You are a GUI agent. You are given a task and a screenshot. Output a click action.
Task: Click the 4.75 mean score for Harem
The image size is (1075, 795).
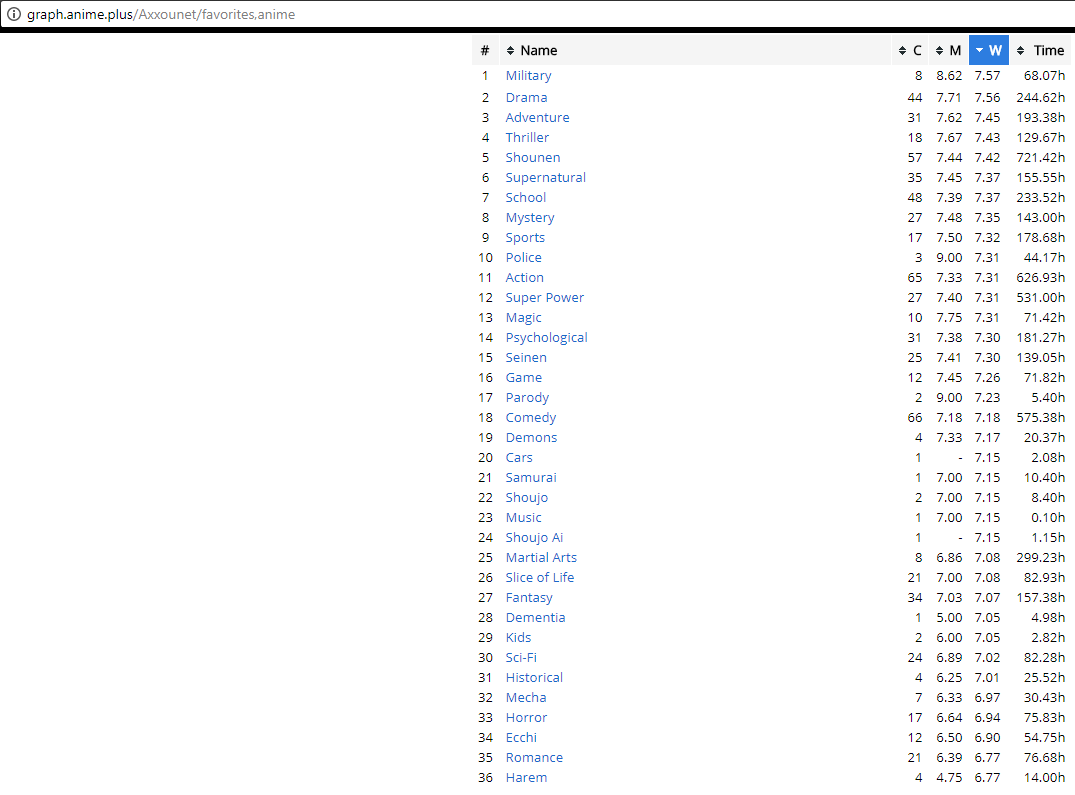point(949,777)
